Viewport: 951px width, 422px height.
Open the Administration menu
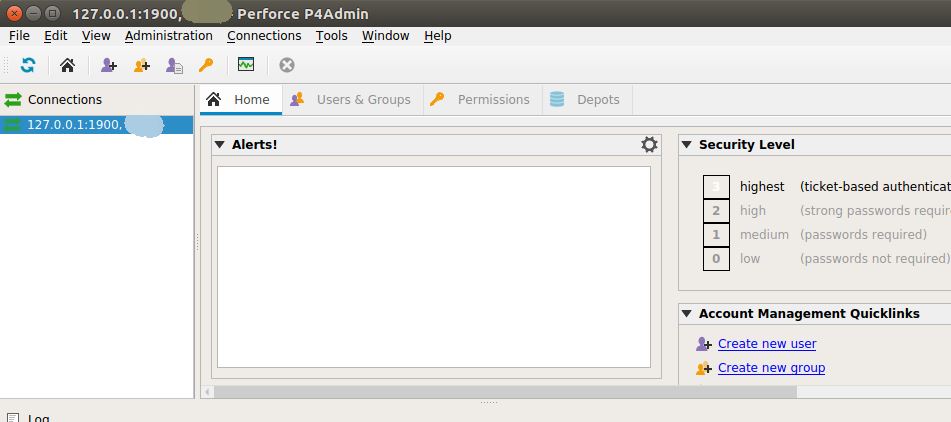click(x=169, y=36)
